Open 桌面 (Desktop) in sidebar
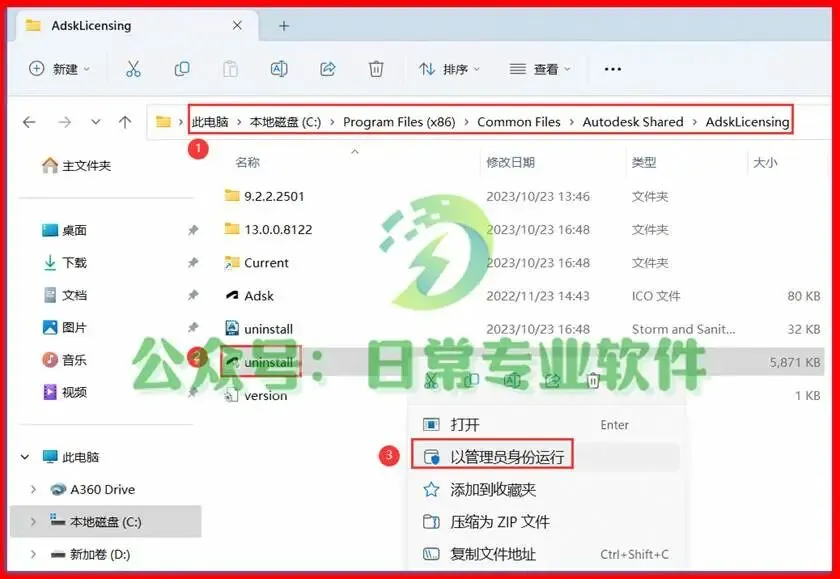The width and height of the screenshot is (840, 579). (x=64, y=230)
